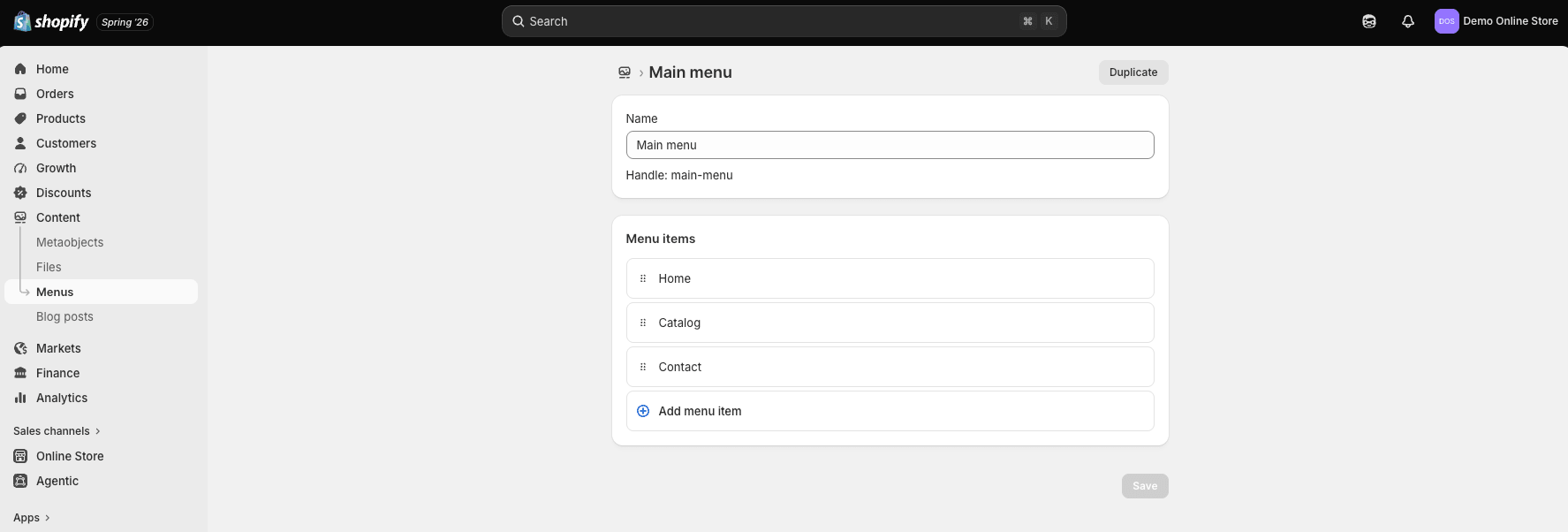Click the Discounts badge icon

pyautogui.click(x=20, y=193)
